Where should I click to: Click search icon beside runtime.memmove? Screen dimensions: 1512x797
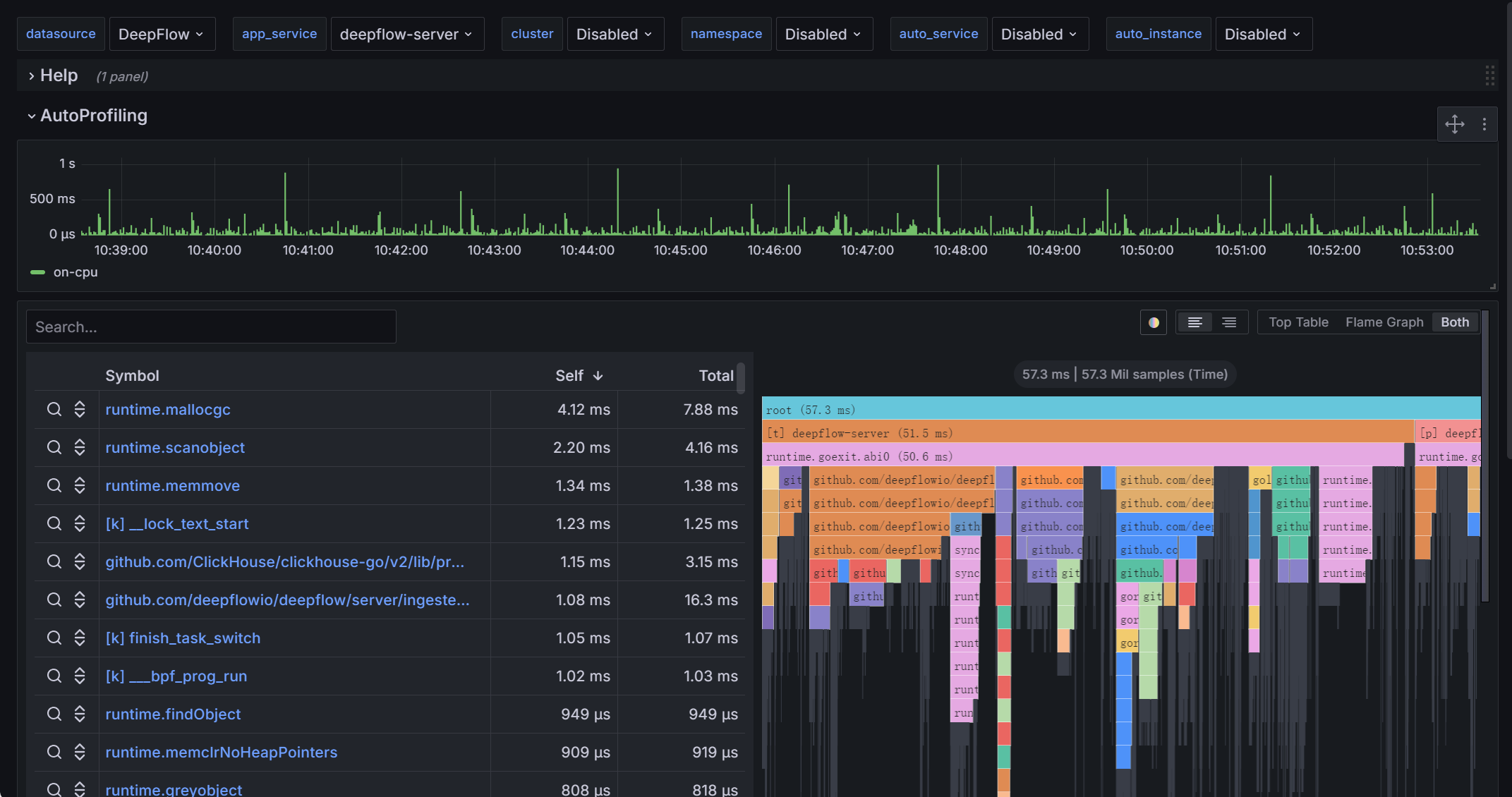click(54, 485)
